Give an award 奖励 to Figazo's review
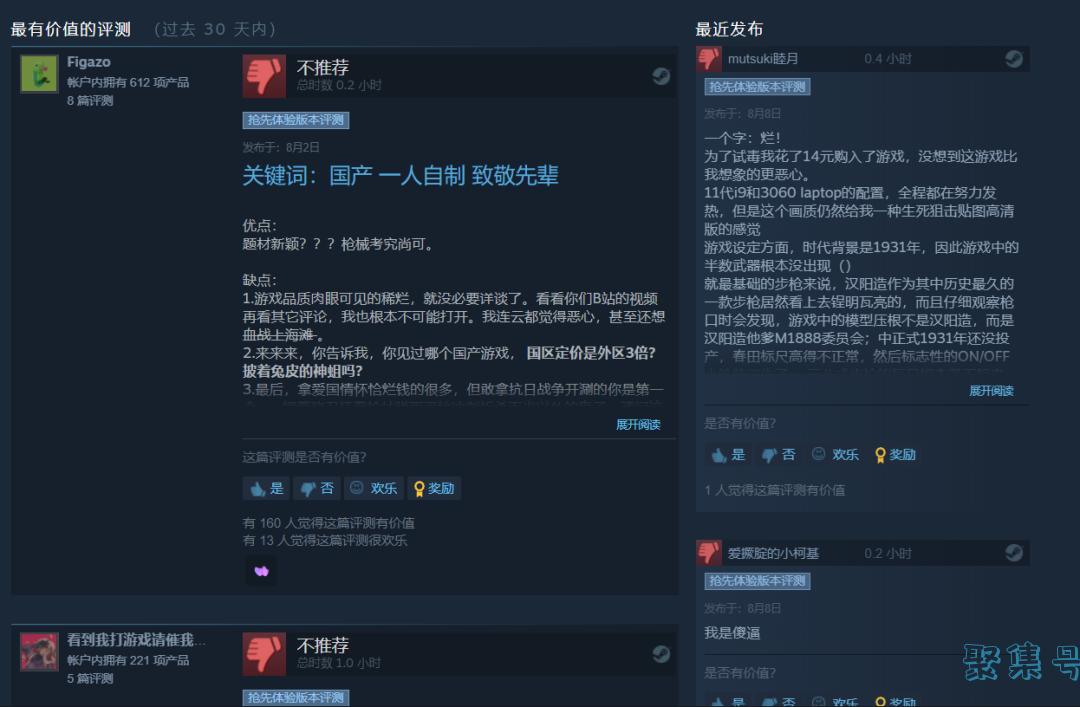This screenshot has width=1080, height=707. click(434, 489)
